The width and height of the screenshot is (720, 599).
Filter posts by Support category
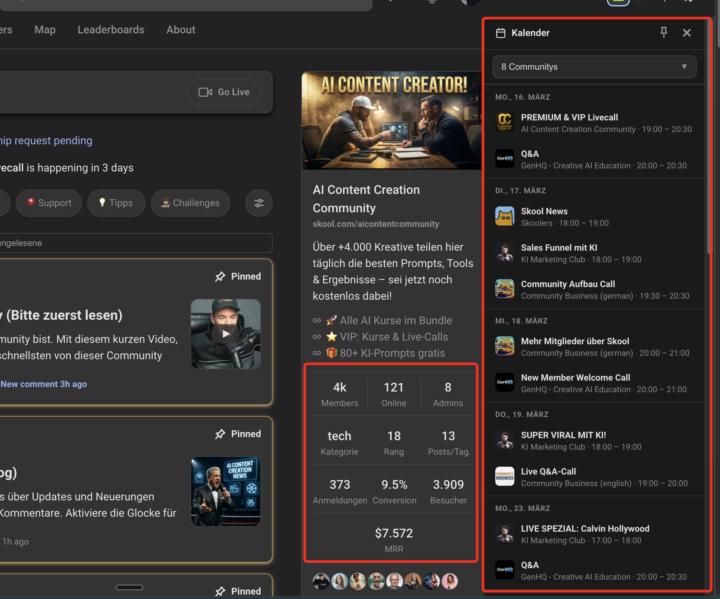(x=49, y=203)
